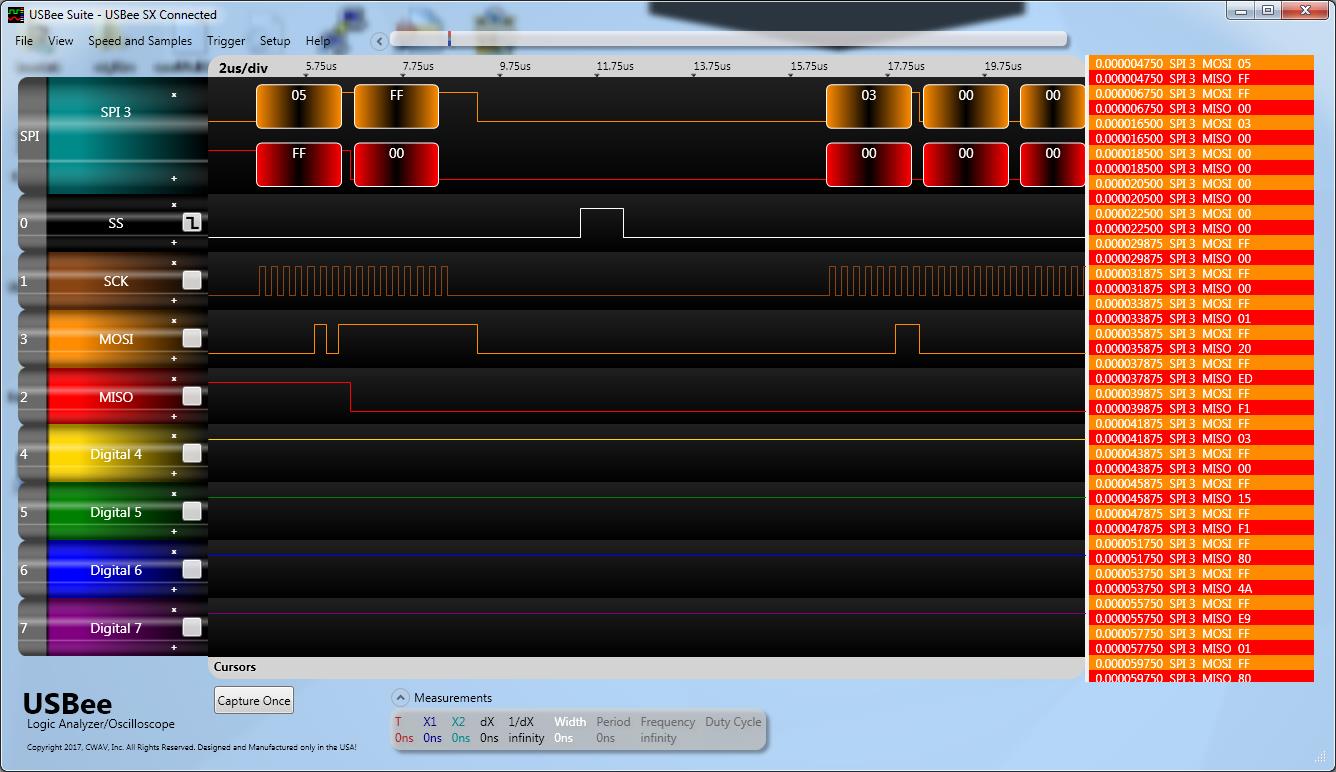
Task: Click the plus icon under MISO channel
Action: (x=174, y=416)
